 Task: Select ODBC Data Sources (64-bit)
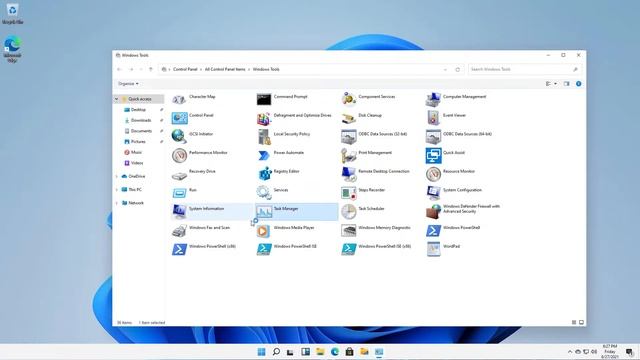[x=459, y=136]
